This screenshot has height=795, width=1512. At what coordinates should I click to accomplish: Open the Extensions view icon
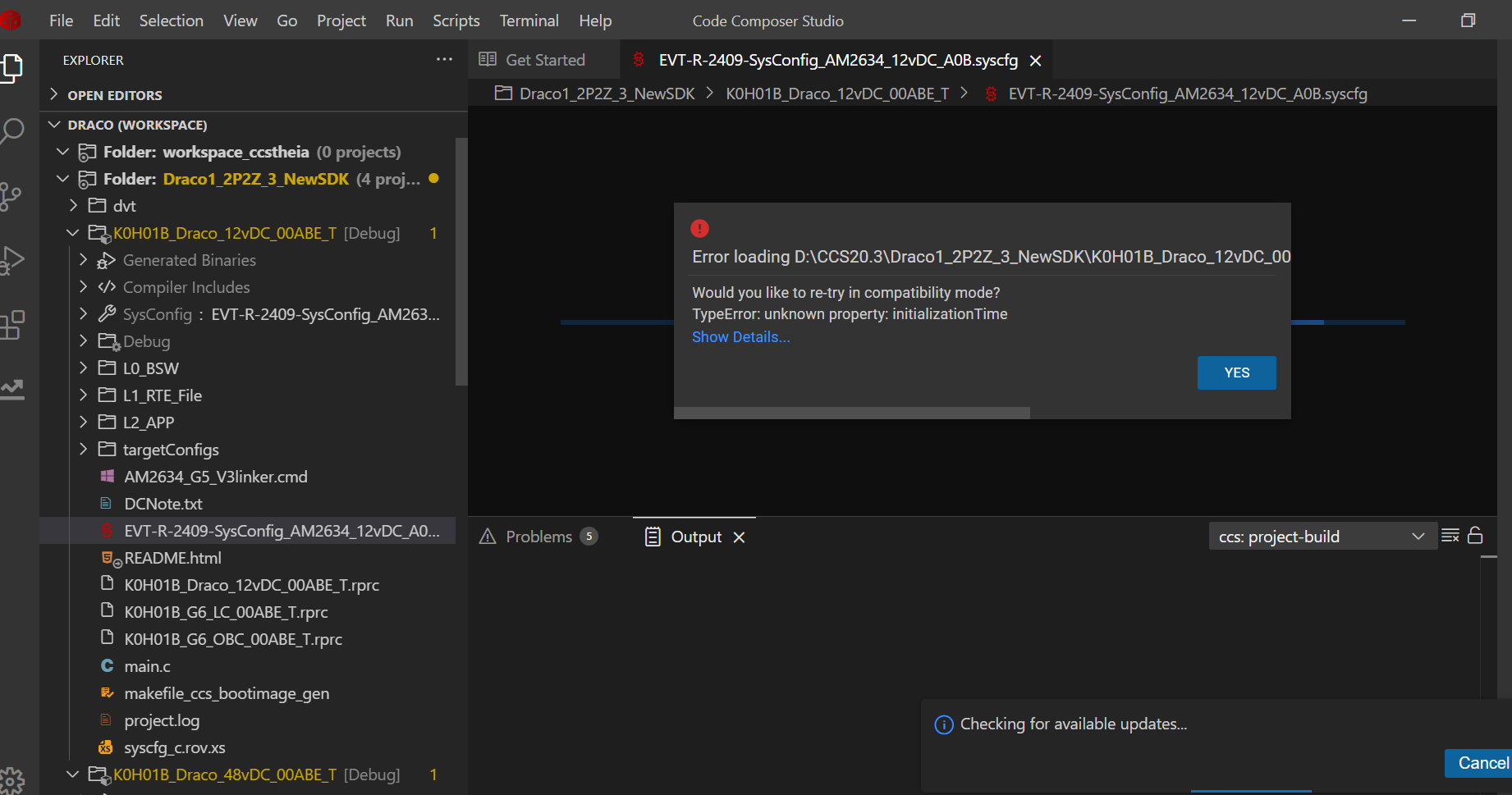coord(11,325)
